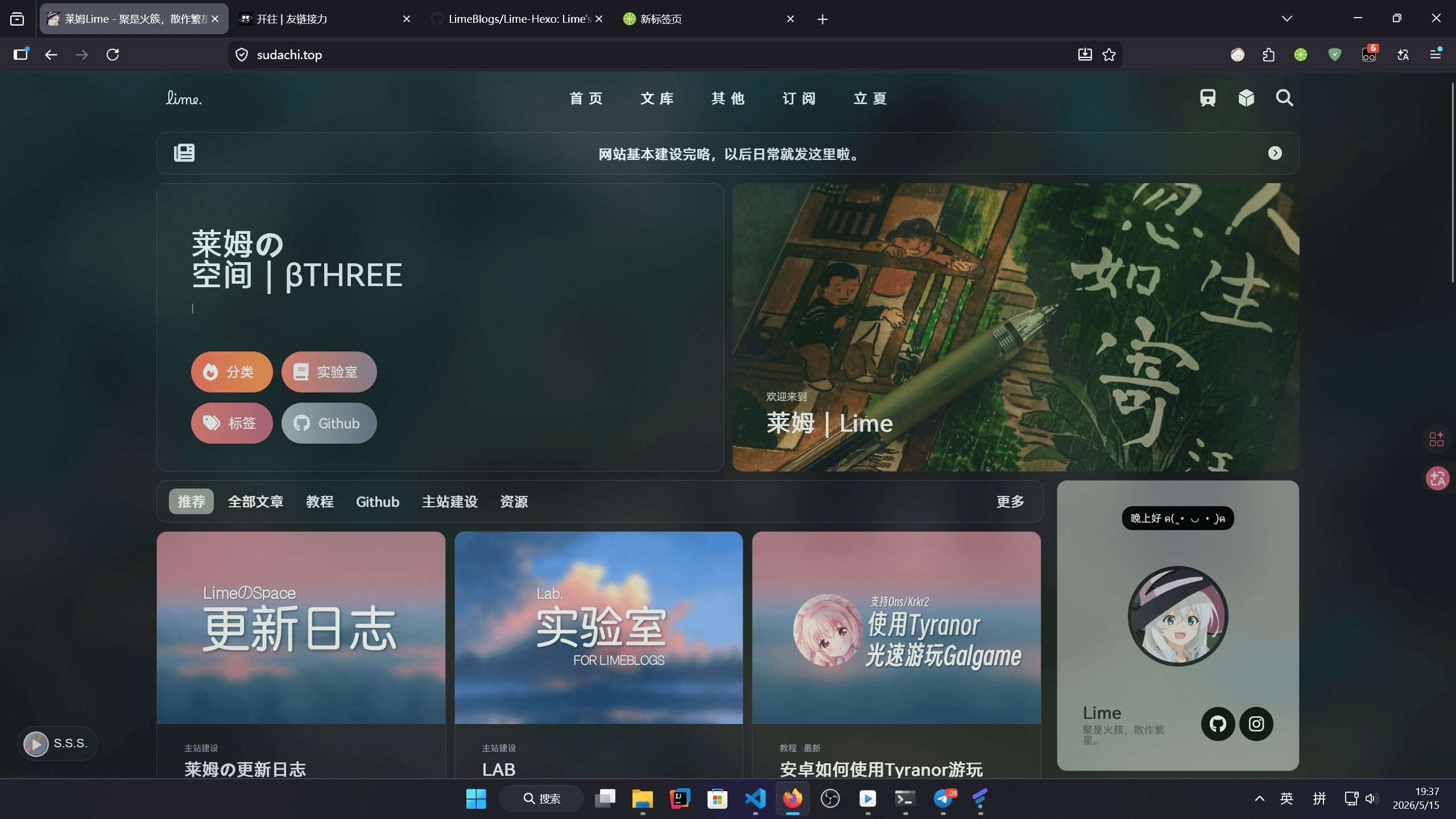Click 更多 to see more categories

(1010, 502)
